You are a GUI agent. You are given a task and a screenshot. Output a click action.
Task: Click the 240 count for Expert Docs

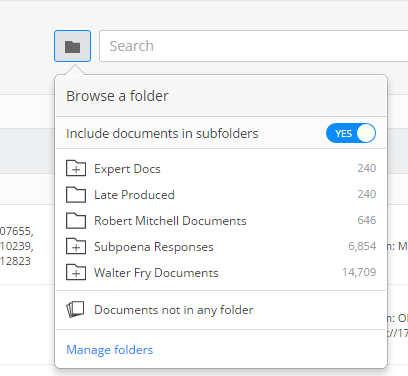[367, 168]
